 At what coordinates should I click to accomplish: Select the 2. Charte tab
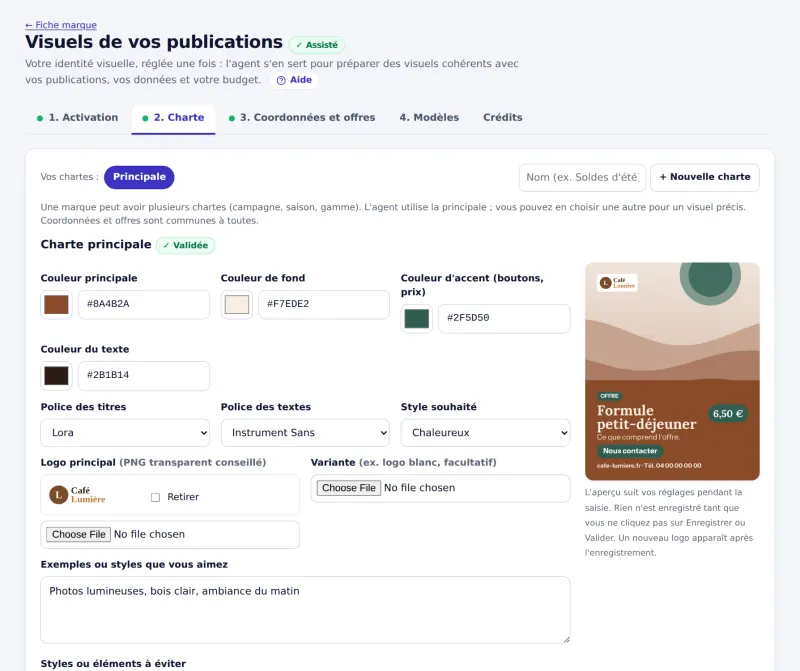point(173,118)
